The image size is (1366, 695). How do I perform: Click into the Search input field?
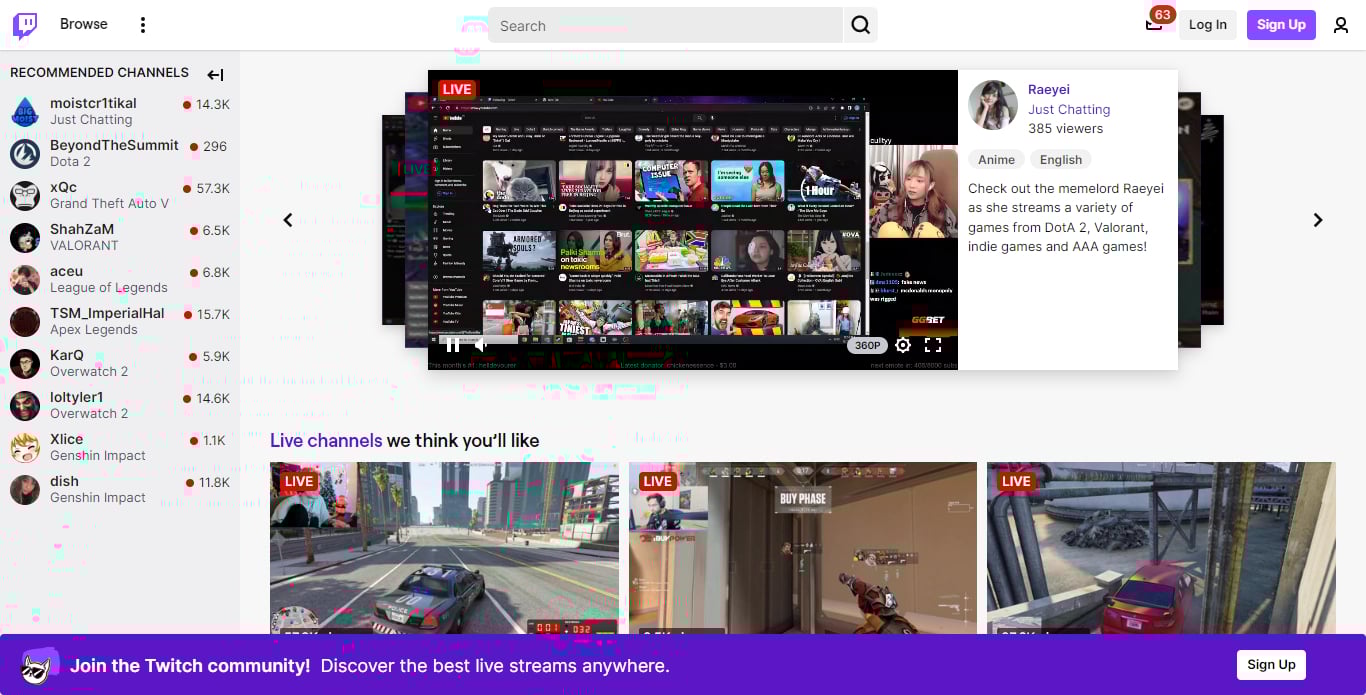click(666, 25)
